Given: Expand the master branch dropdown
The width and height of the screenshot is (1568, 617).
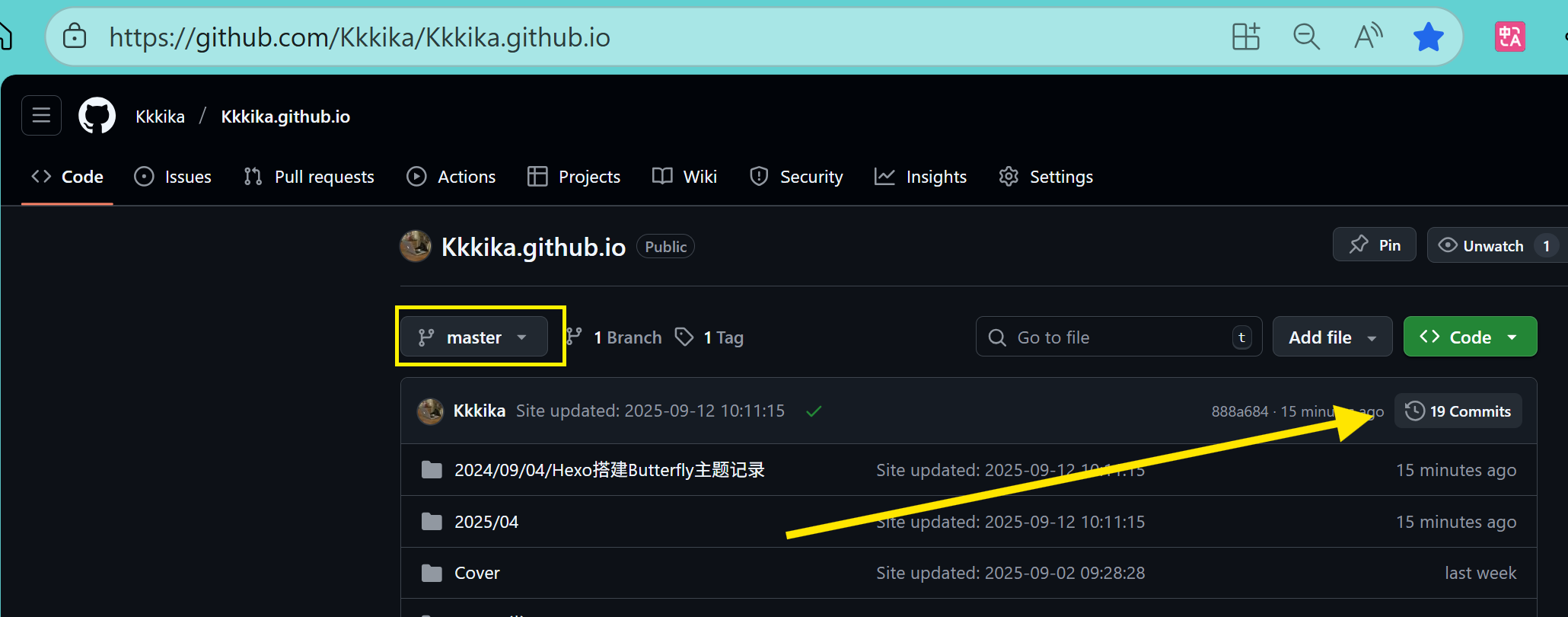Looking at the screenshot, I should coord(473,337).
